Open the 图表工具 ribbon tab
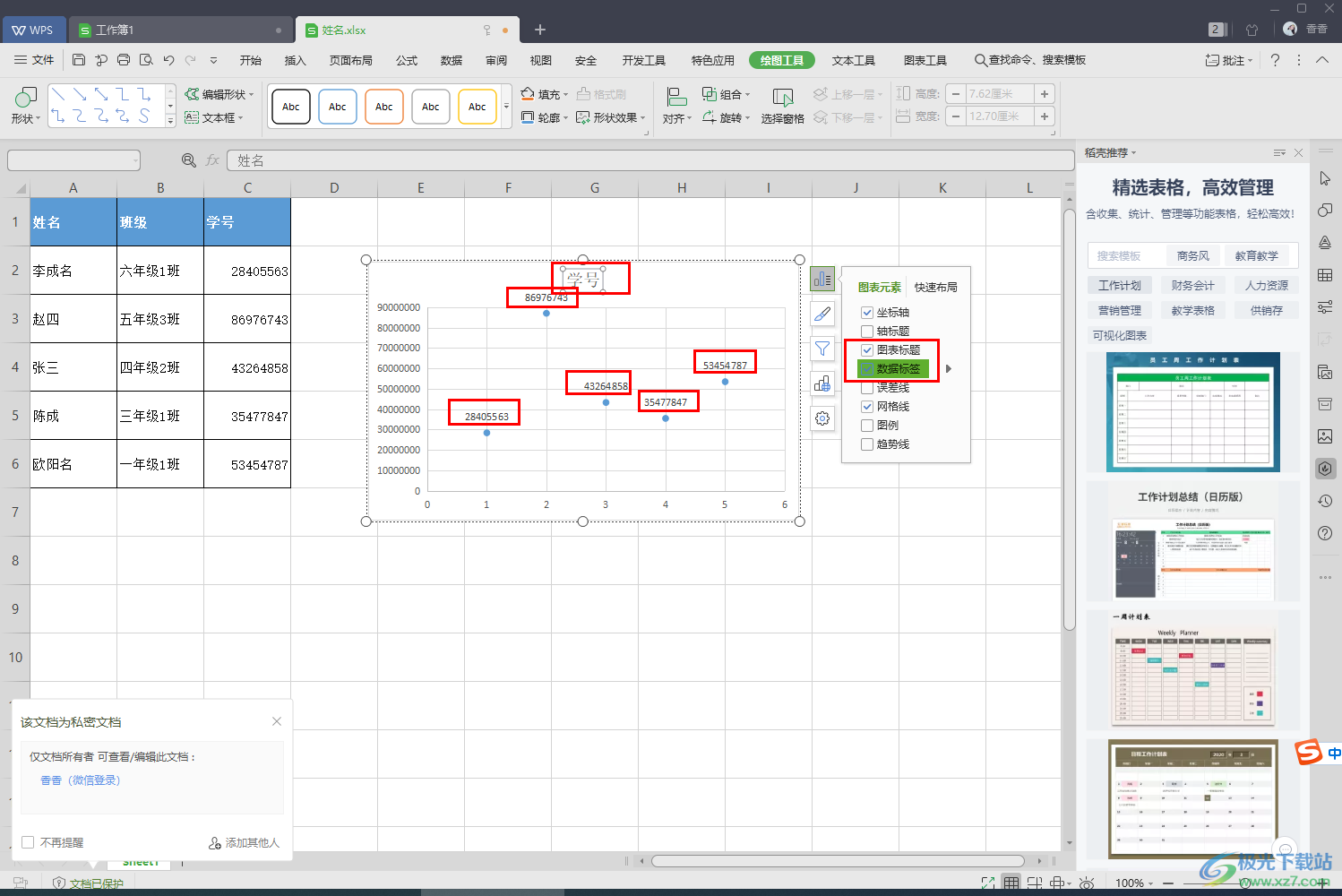This screenshot has width=1342, height=896. point(925,60)
